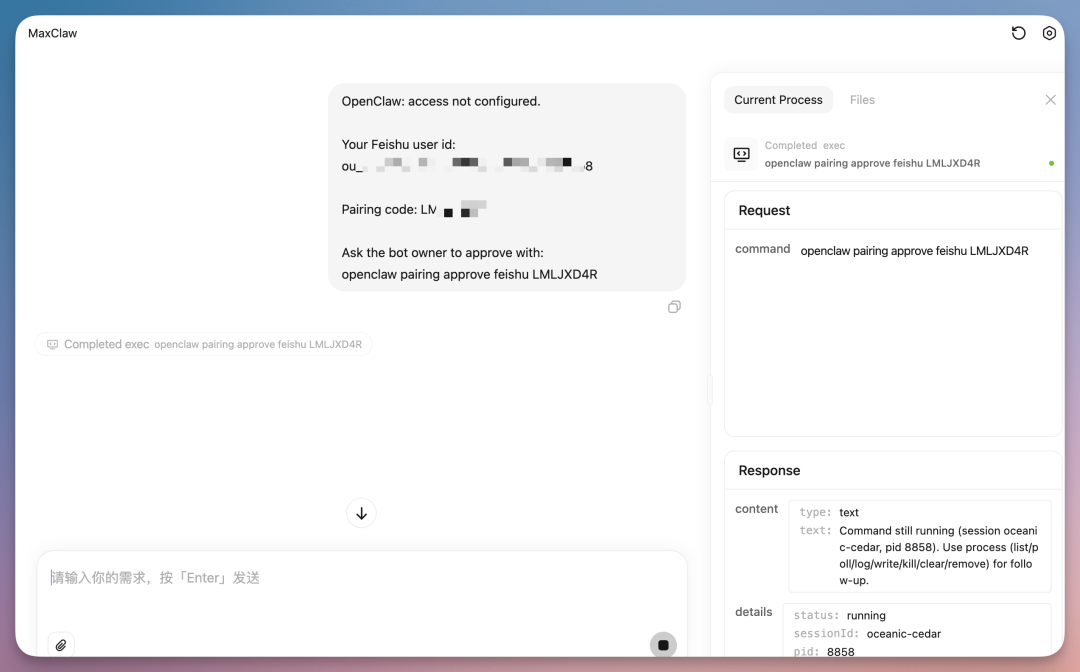The height and width of the screenshot is (672, 1080).
Task: Click the paperclip attach file icon
Action: [61, 645]
